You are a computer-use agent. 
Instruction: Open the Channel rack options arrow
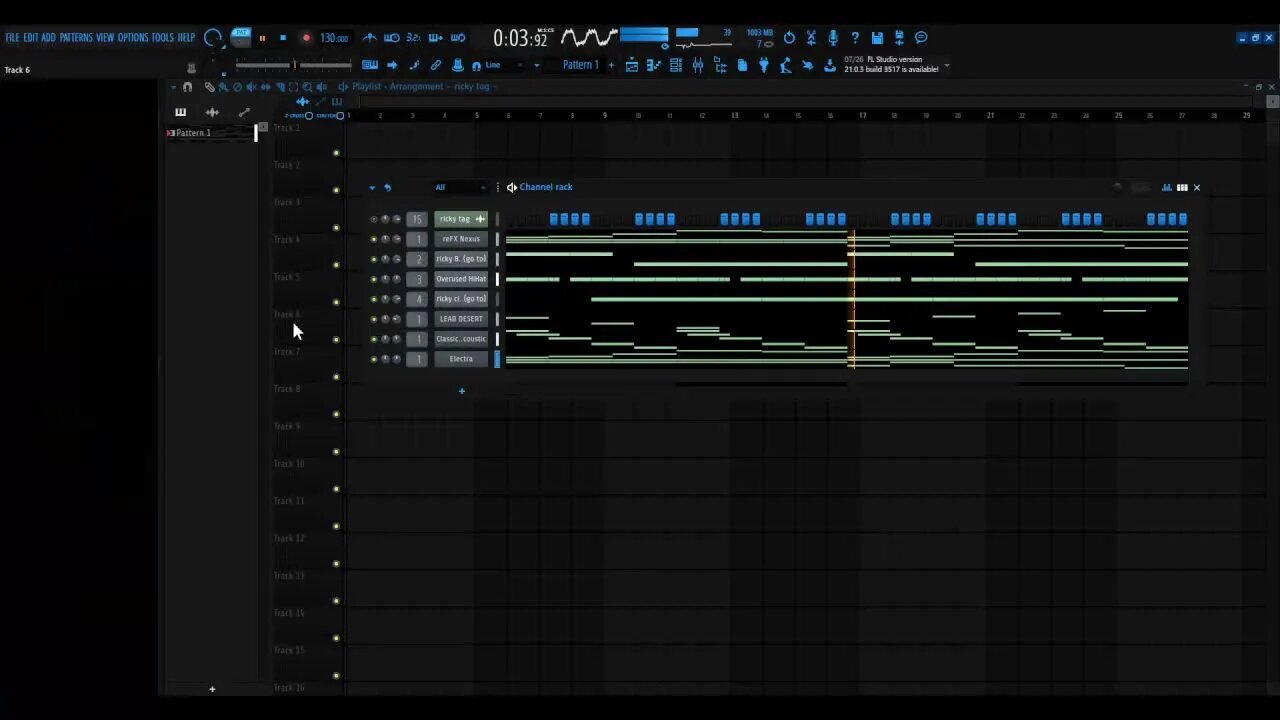[x=372, y=187]
